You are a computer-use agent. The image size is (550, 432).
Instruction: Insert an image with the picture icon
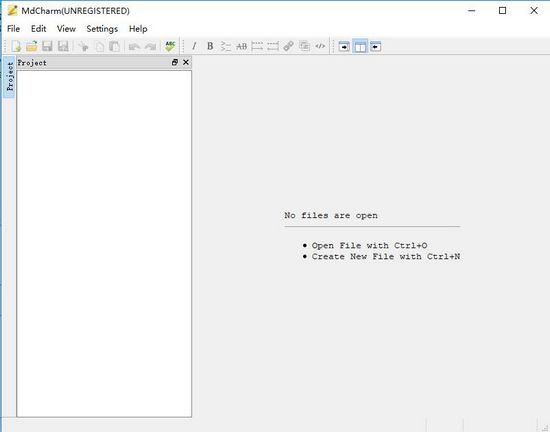pos(304,46)
